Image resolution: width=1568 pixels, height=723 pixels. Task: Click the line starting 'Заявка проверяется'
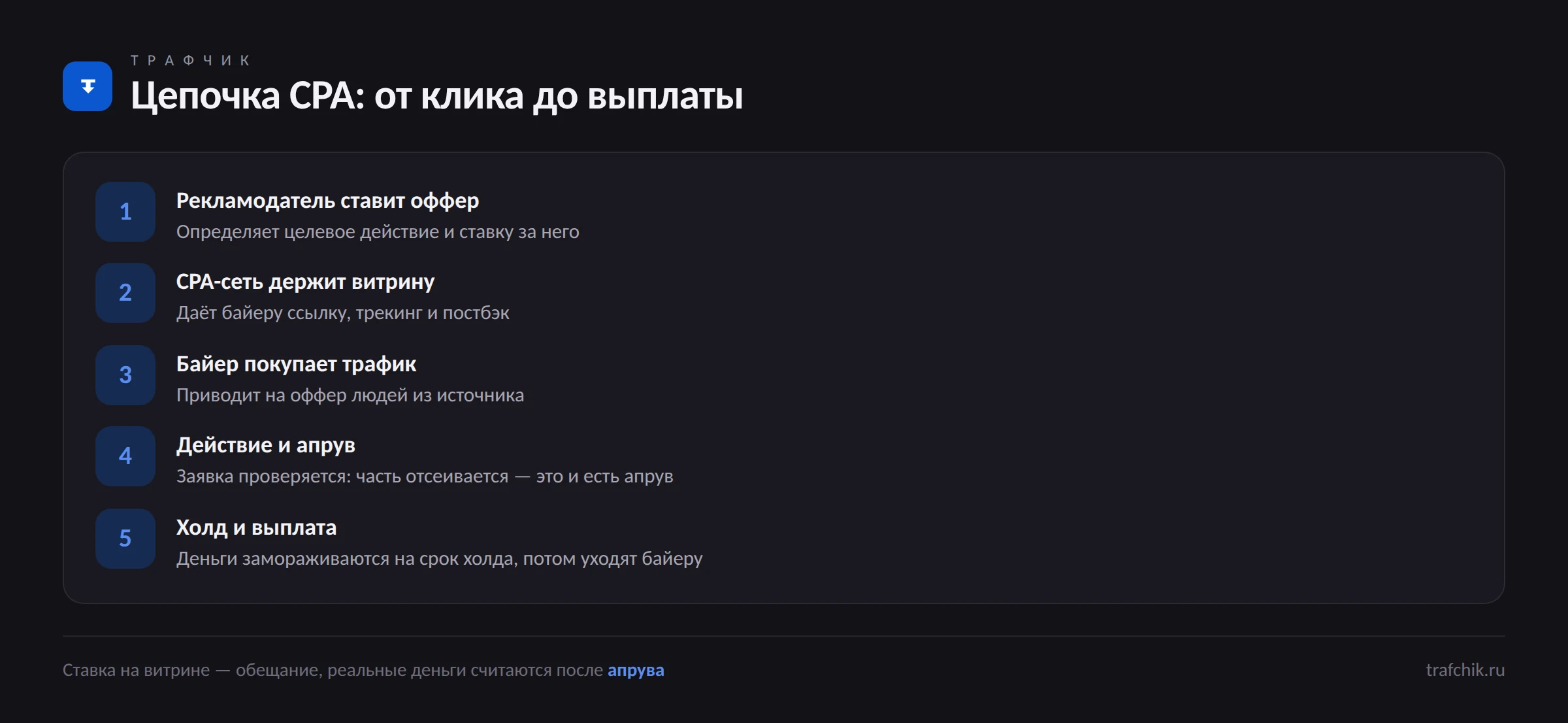pyautogui.click(x=425, y=477)
